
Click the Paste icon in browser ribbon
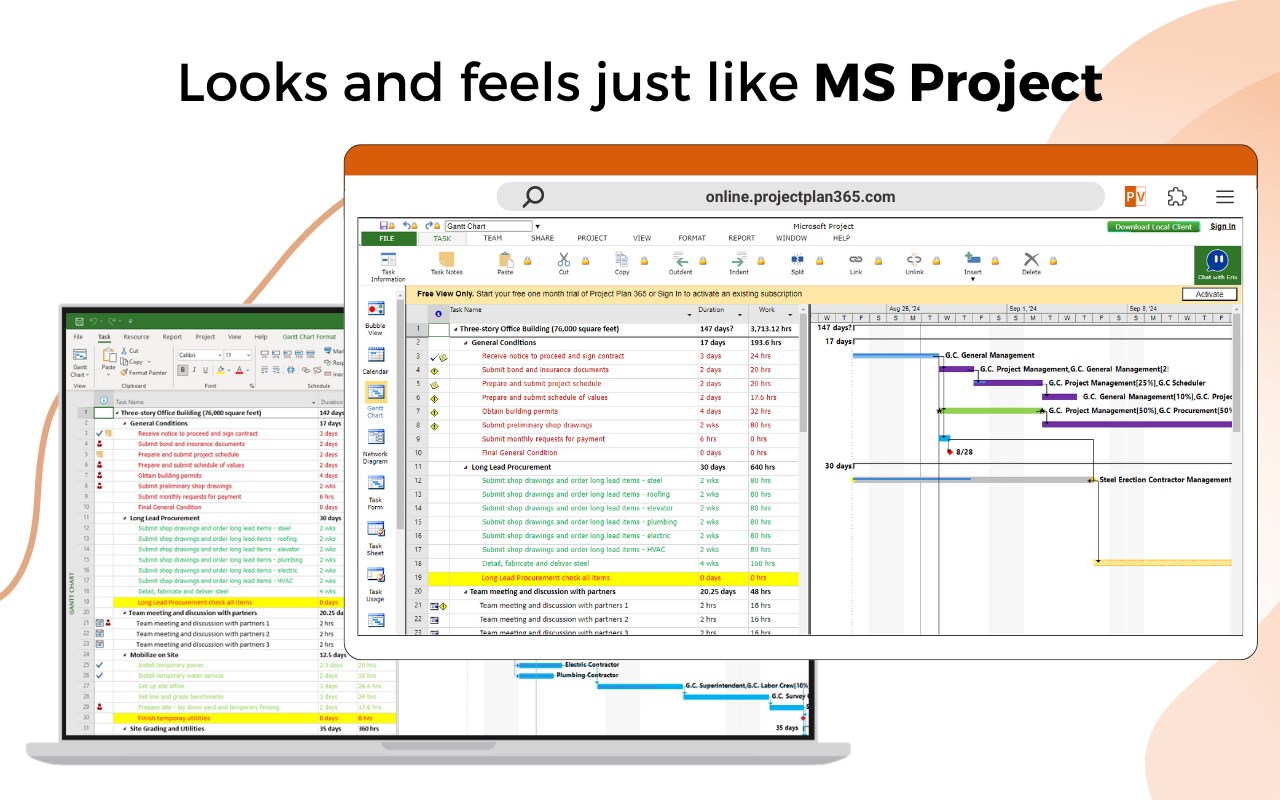coord(505,260)
